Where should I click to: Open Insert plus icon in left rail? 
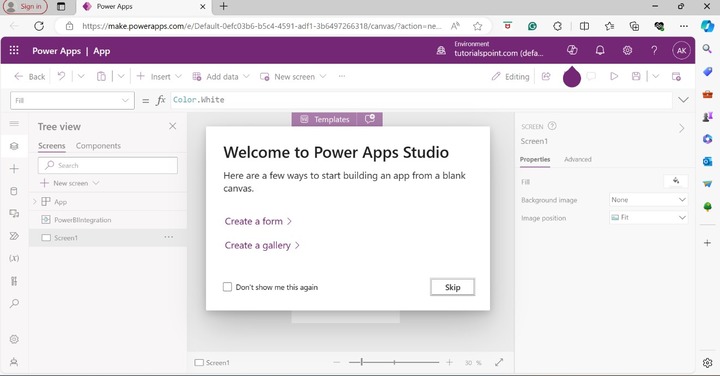click(x=14, y=168)
